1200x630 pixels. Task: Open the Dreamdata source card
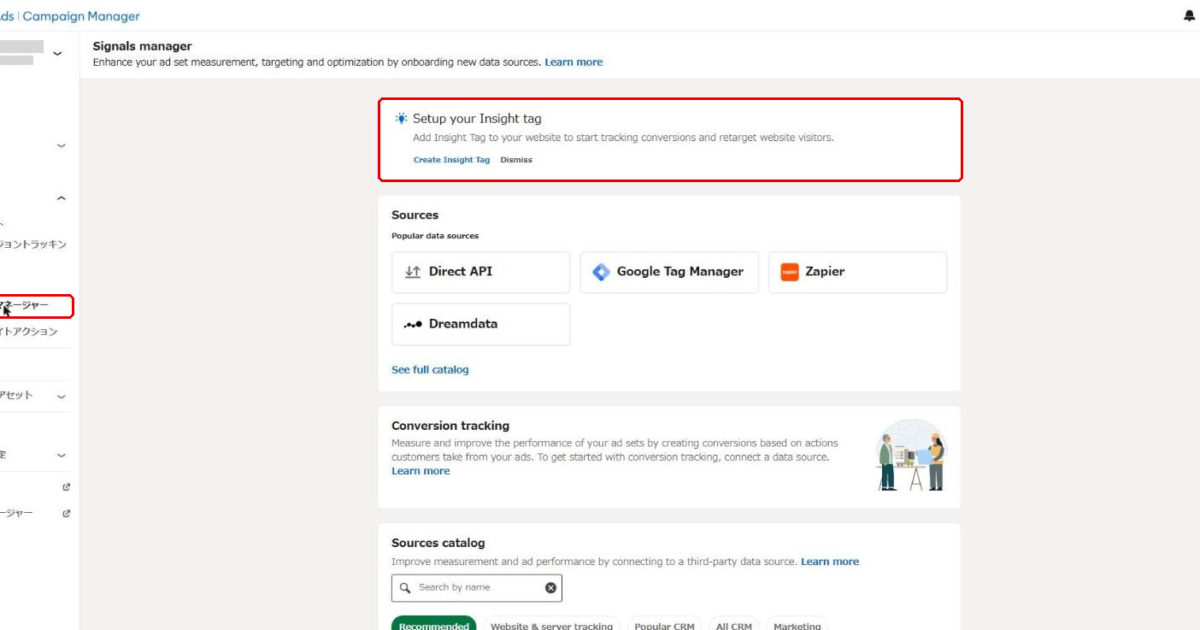[x=481, y=324]
